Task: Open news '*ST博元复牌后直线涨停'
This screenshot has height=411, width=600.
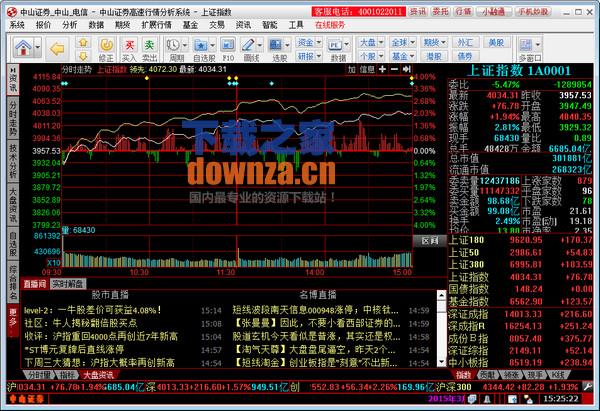Action: 74,349
